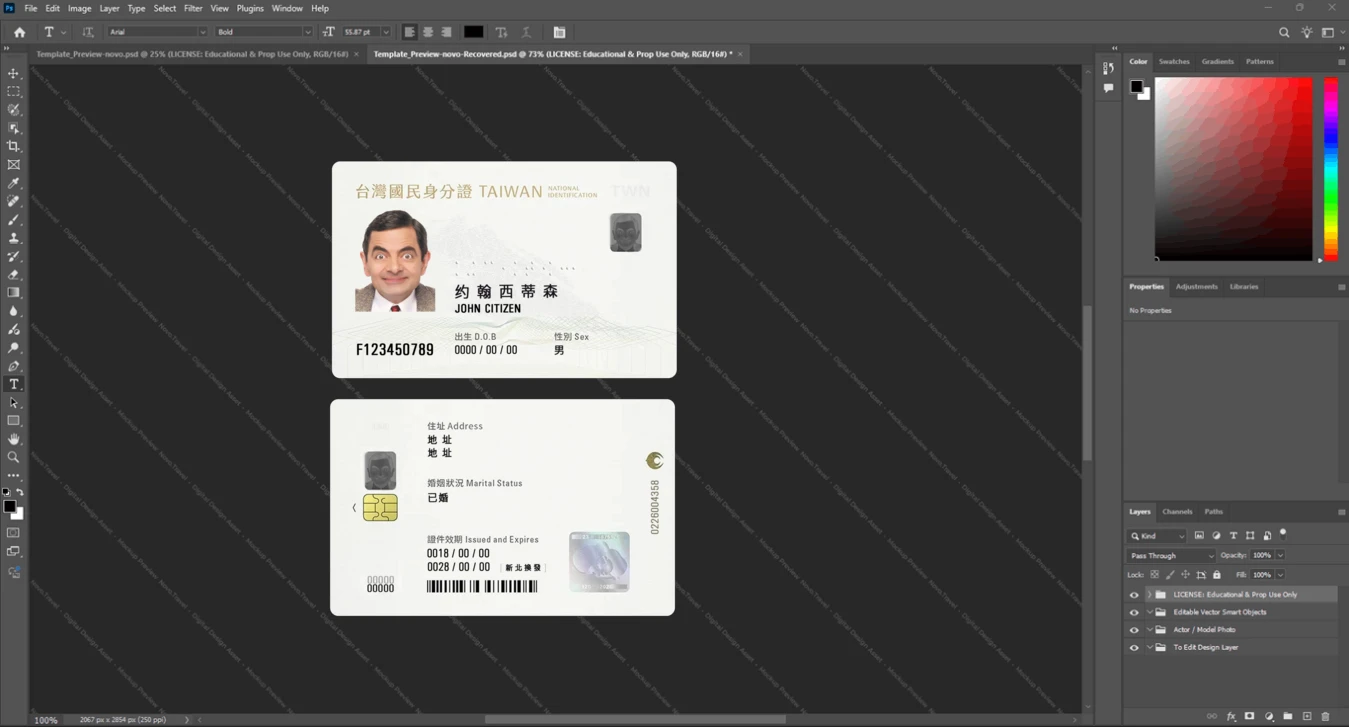Image resolution: width=1349 pixels, height=727 pixels.
Task: Select the Zoom tool
Action: click(14, 457)
